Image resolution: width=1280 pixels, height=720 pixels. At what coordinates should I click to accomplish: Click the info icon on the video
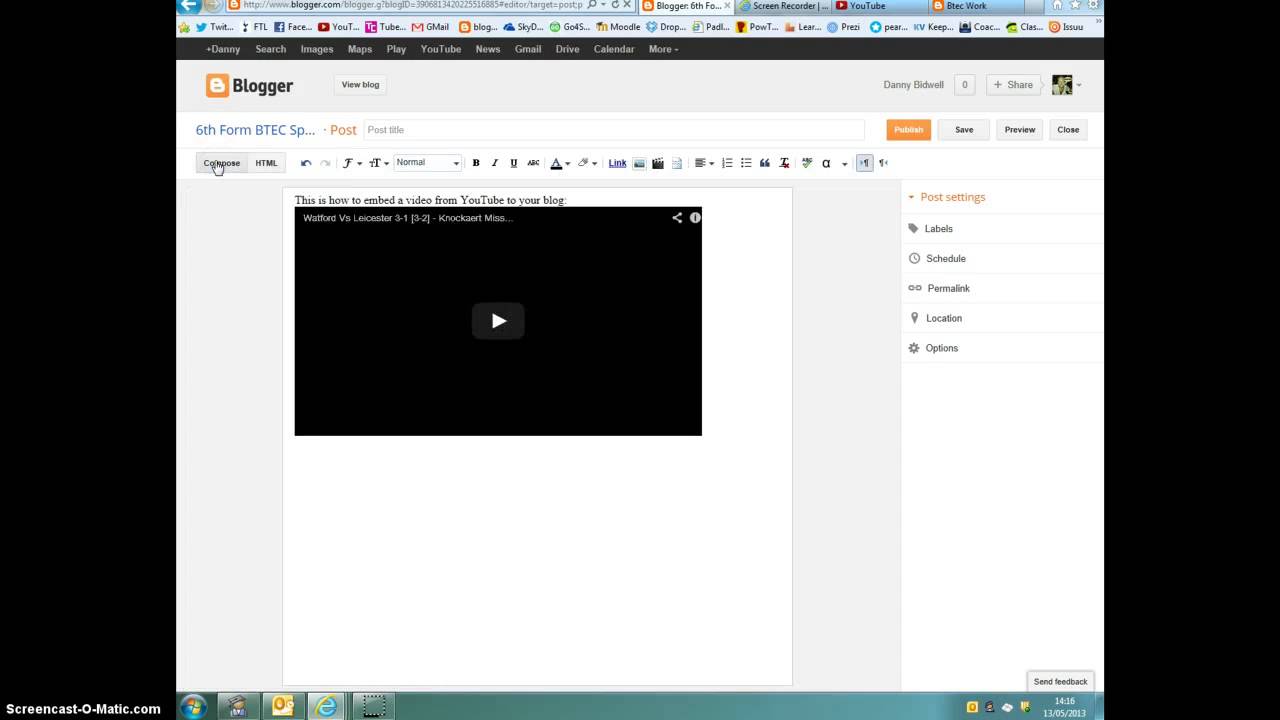click(x=695, y=218)
